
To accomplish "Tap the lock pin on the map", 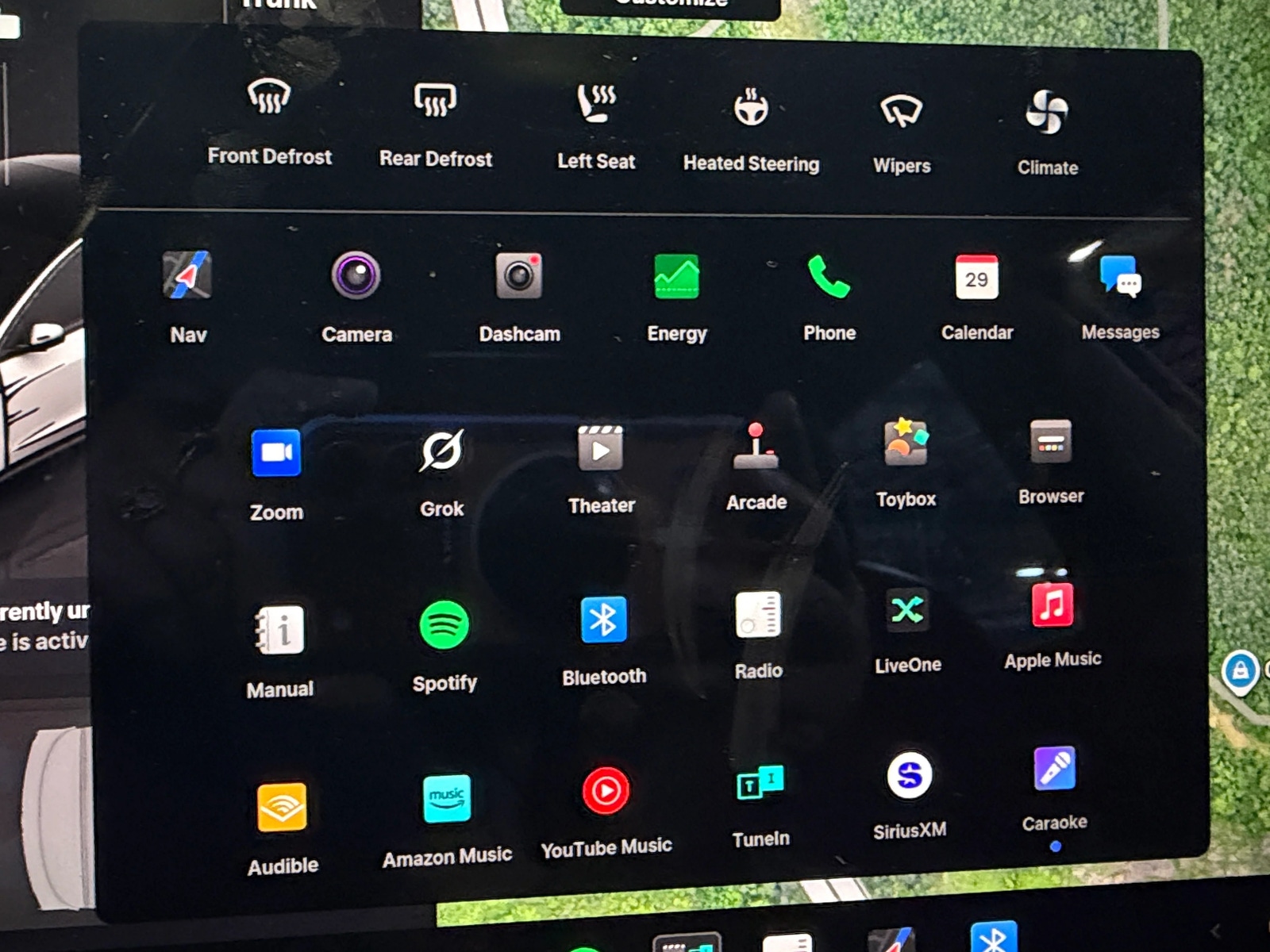I will tap(1240, 672).
